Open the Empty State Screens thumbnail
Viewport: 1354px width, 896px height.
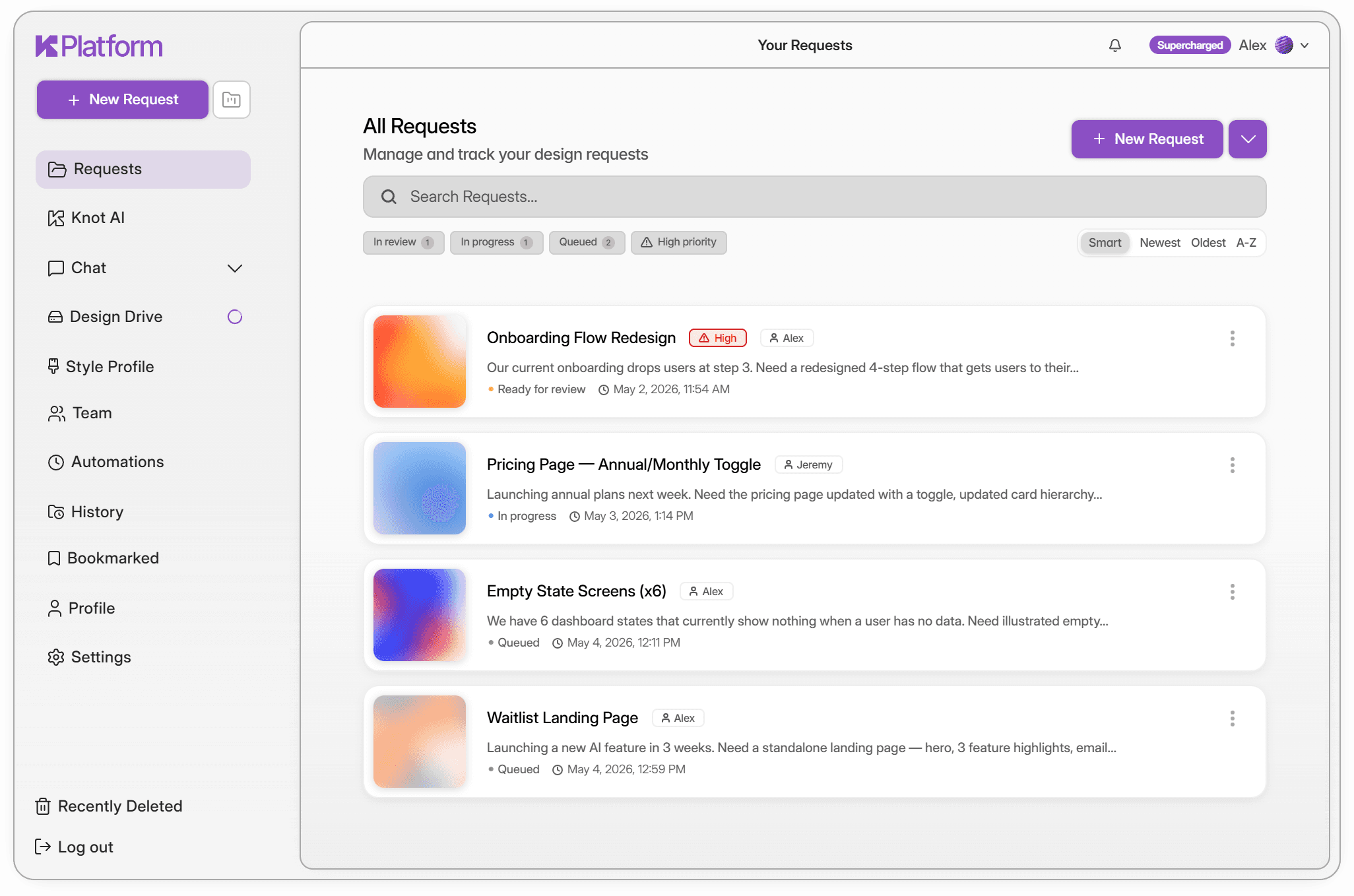(420, 615)
